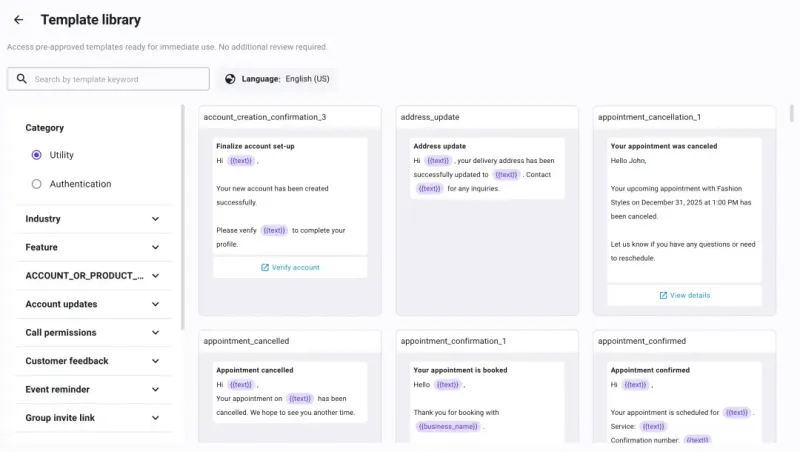Click the 'Hello John,' greeting text
Image resolution: width=800 pixels, height=452 pixels.
click(x=628, y=161)
